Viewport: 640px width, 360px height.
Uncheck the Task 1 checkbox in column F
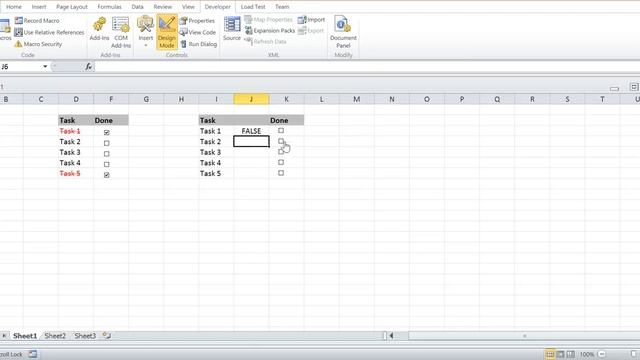pos(107,132)
